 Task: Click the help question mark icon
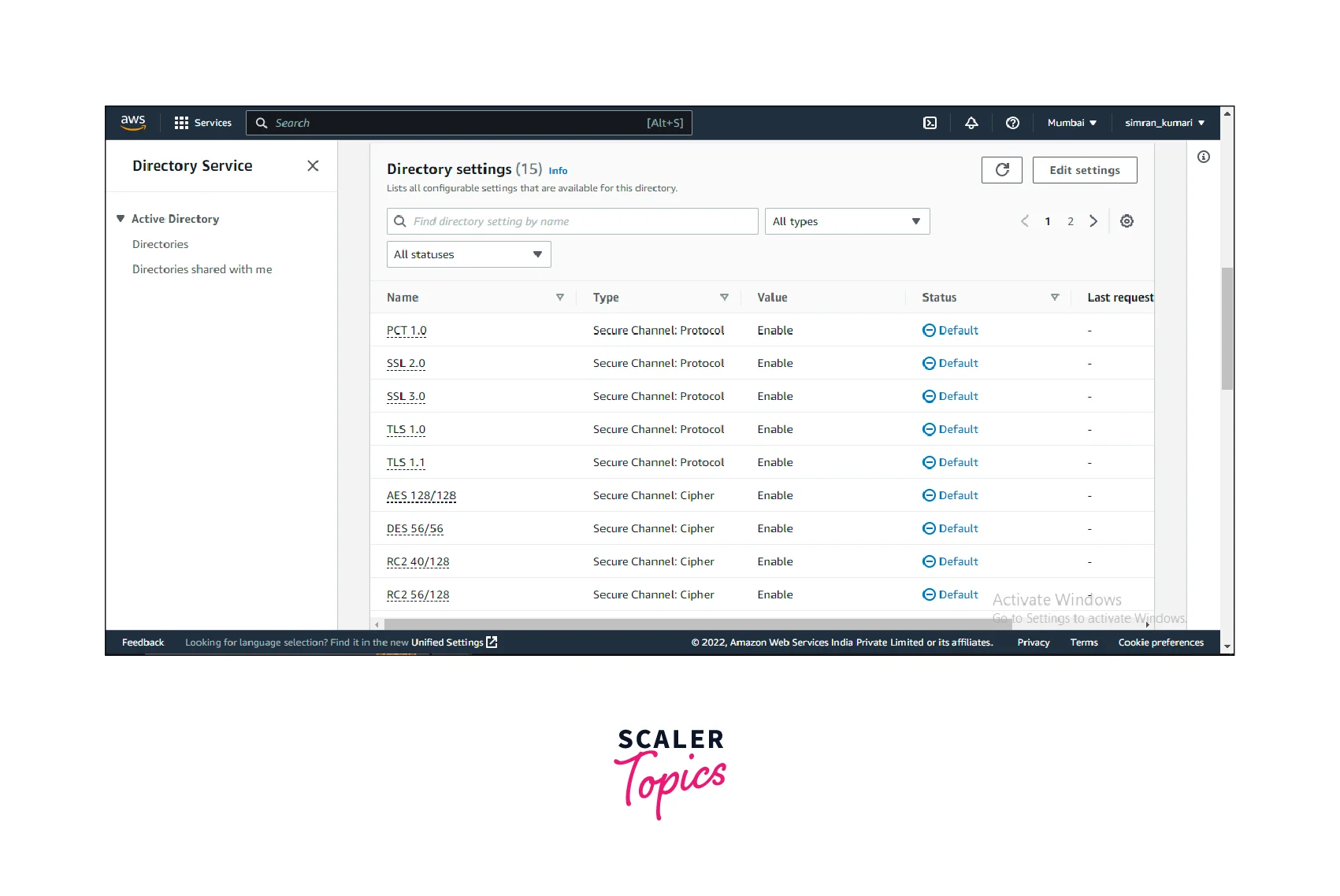click(1012, 123)
